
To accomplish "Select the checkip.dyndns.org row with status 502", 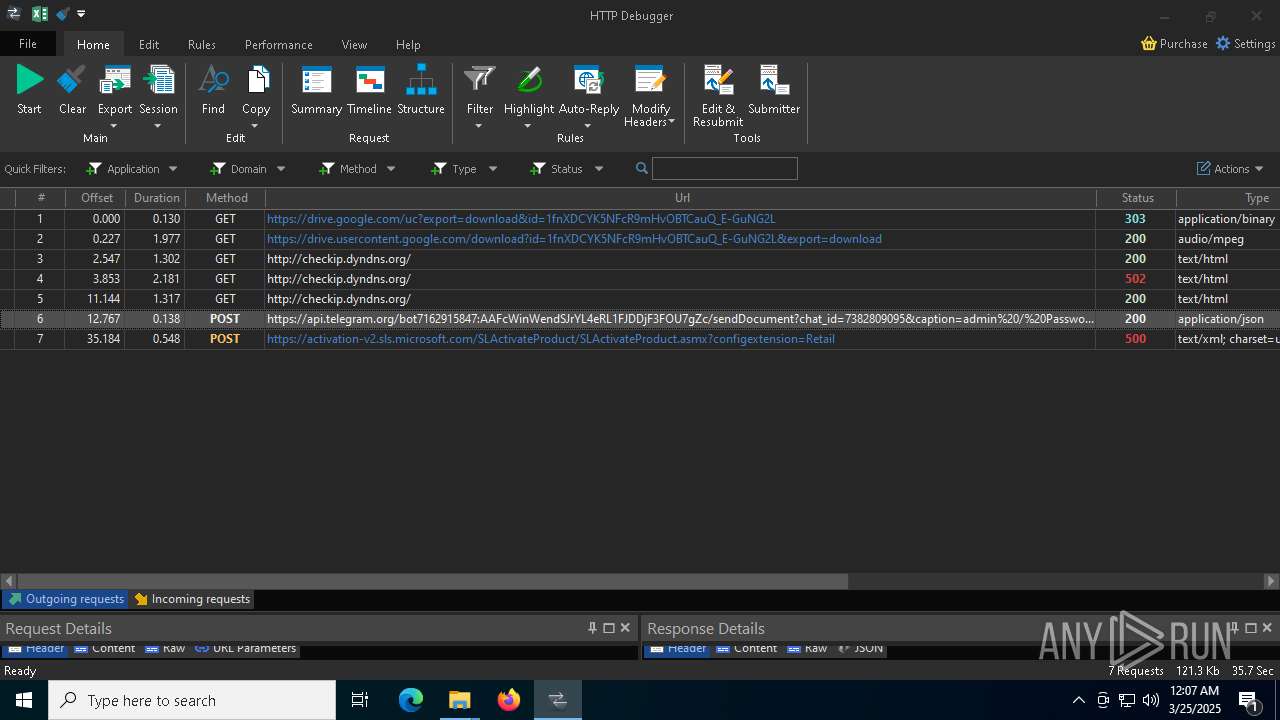I will click(x=640, y=279).
